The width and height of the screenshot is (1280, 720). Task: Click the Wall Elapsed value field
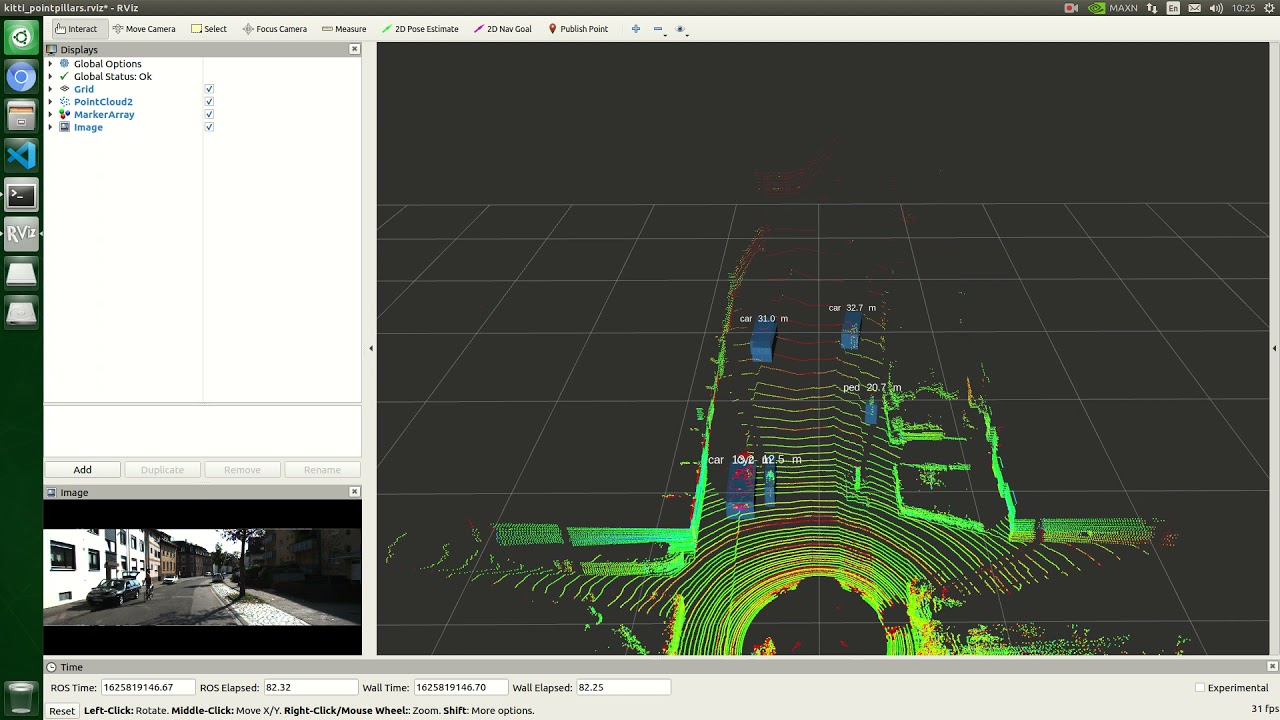point(623,688)
